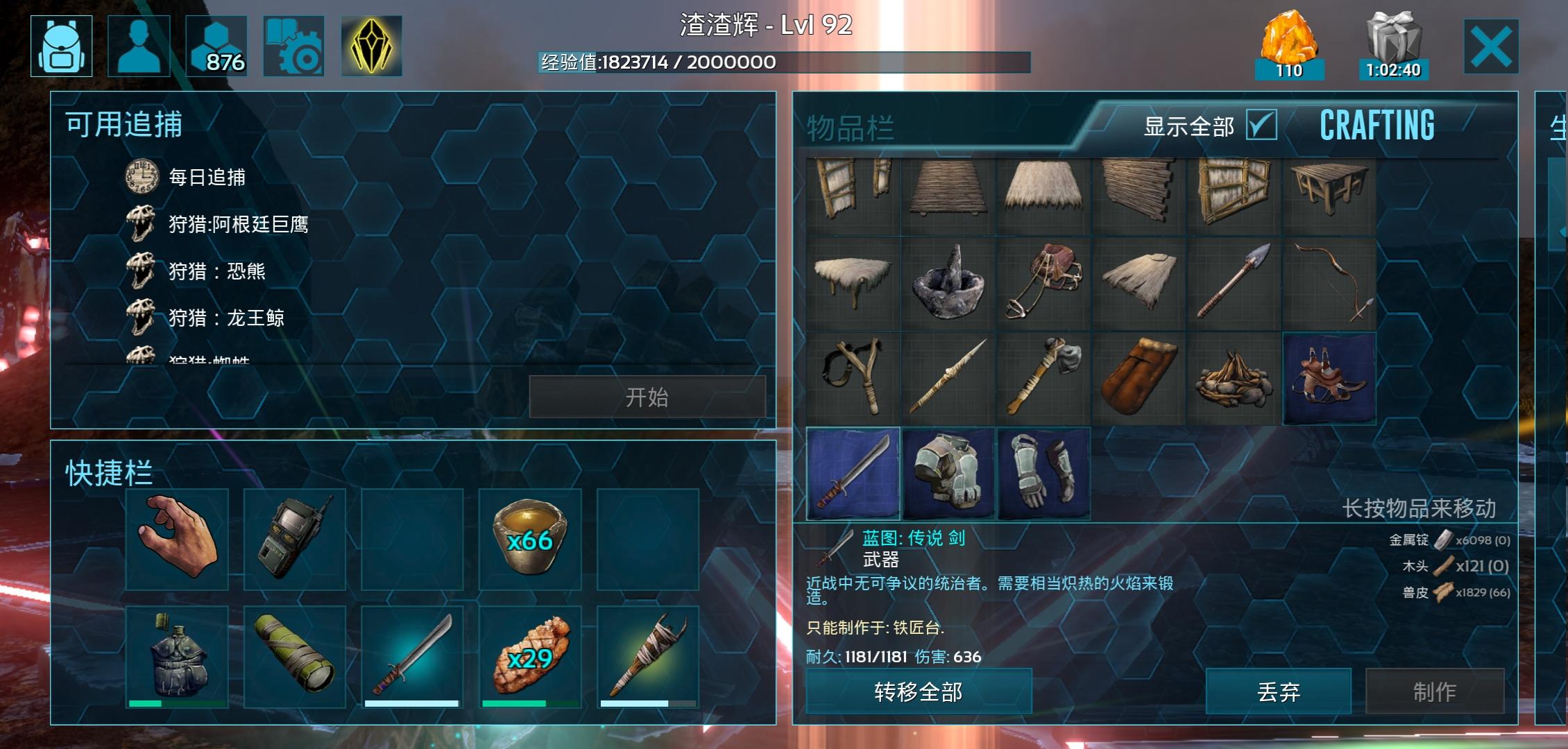Screen dimensions: 1568x749
Task: Select the slingshot item in inventory
Action: [x=853, y=378]
